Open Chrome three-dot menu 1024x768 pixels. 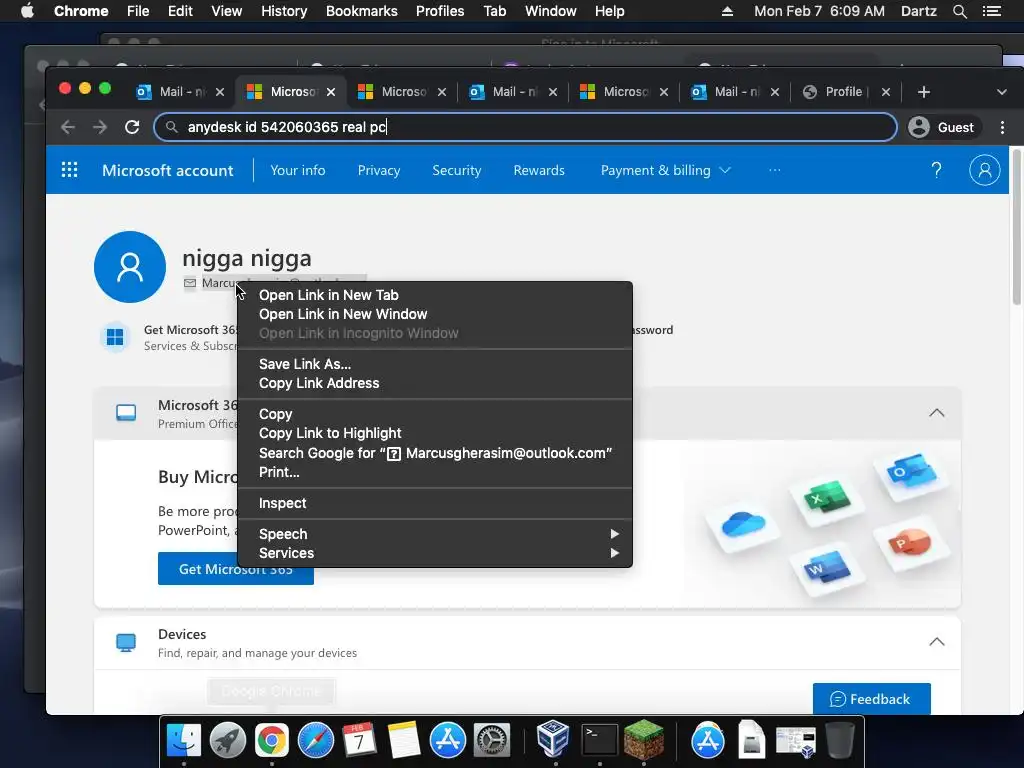[x=1002, y=127]
